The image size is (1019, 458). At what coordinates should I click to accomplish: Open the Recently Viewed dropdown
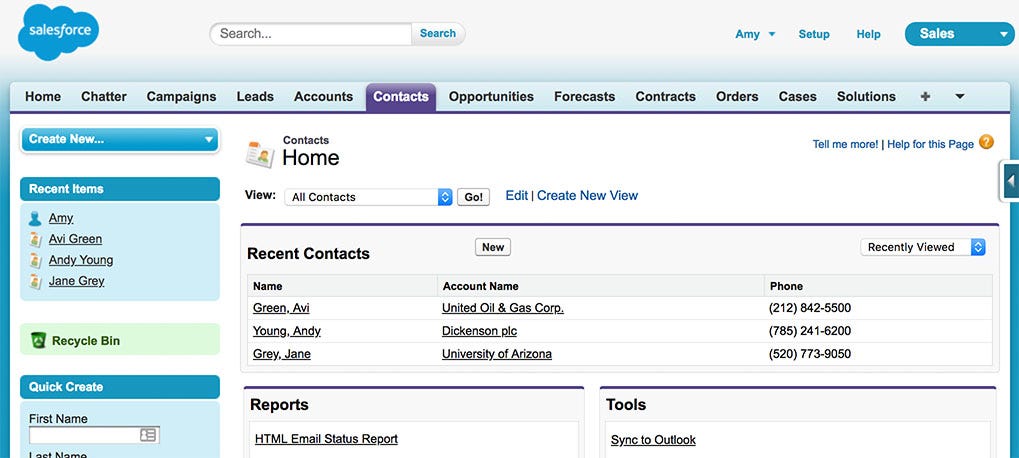(923, 248)
